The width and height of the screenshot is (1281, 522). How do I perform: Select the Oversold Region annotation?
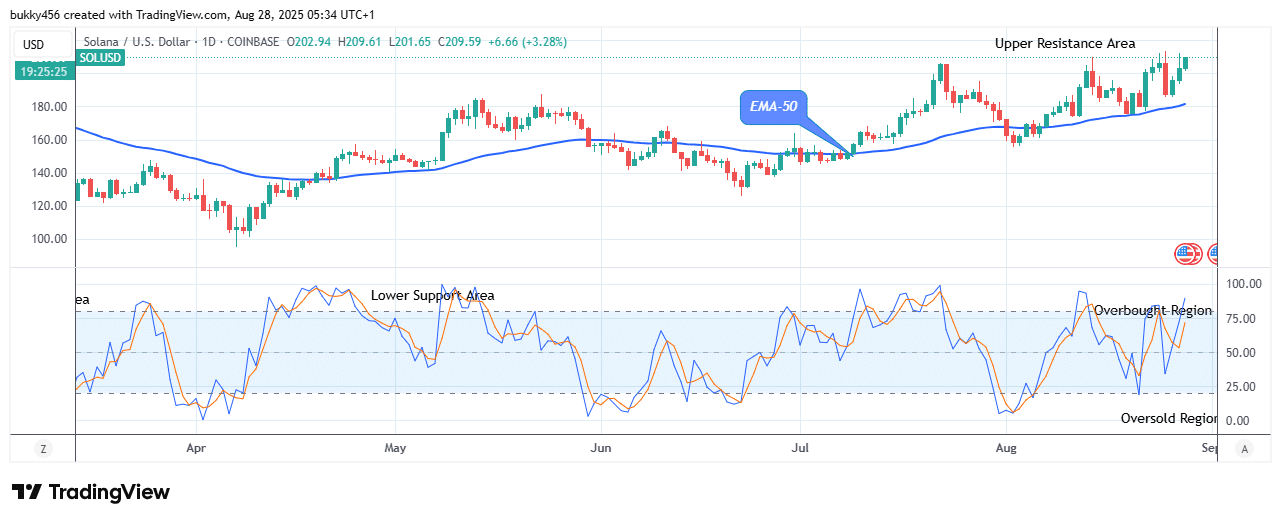pyautogui.click(x=1169, y=418)
